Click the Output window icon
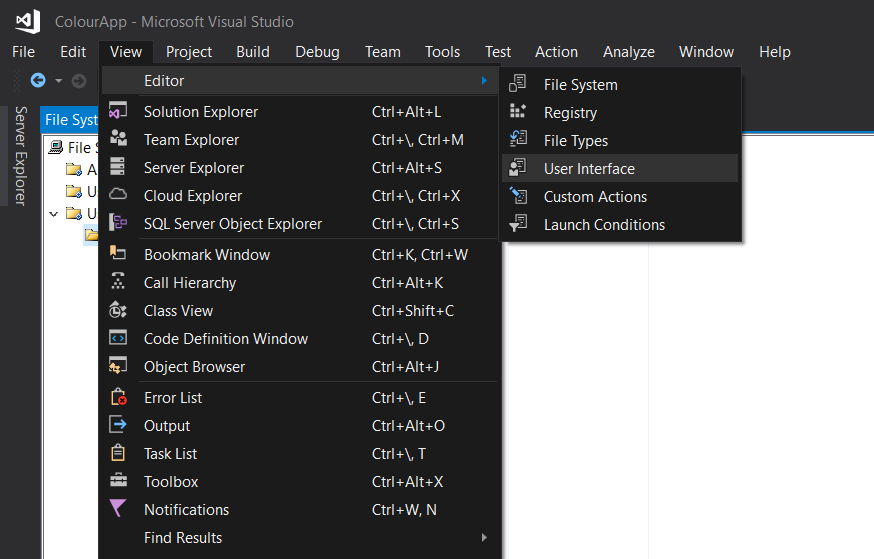Screen dimensions: 874x559 tap(118, 425)
